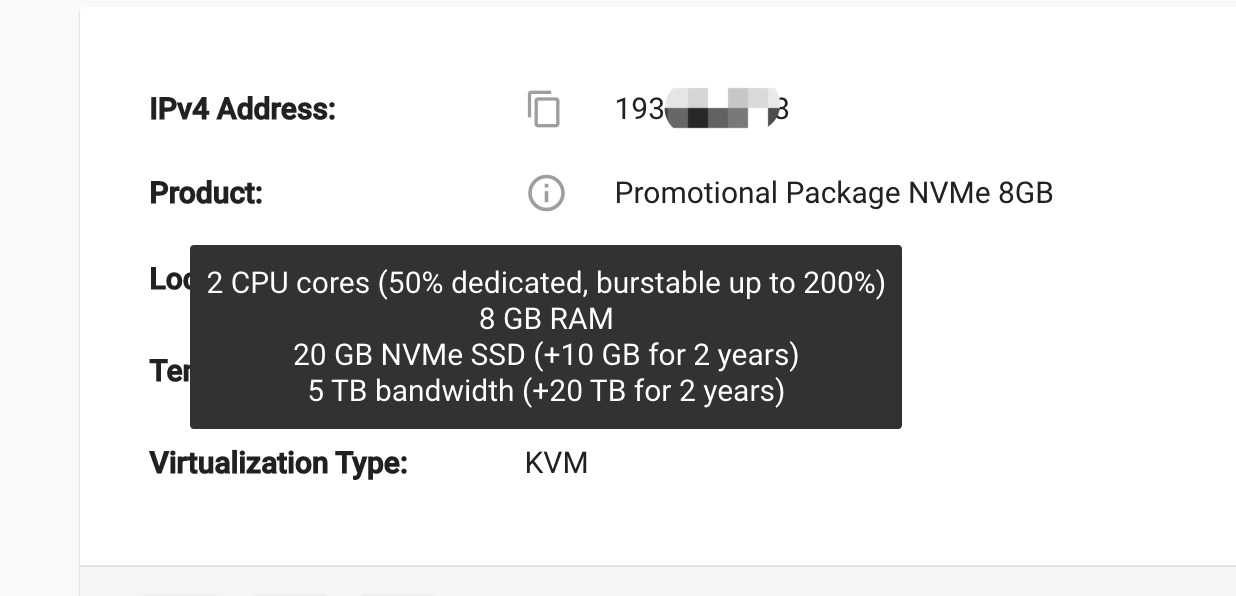Click the gray left margin panel
Image resolution: width=1236 pixels, height=596 pixels.
[39, 298]
